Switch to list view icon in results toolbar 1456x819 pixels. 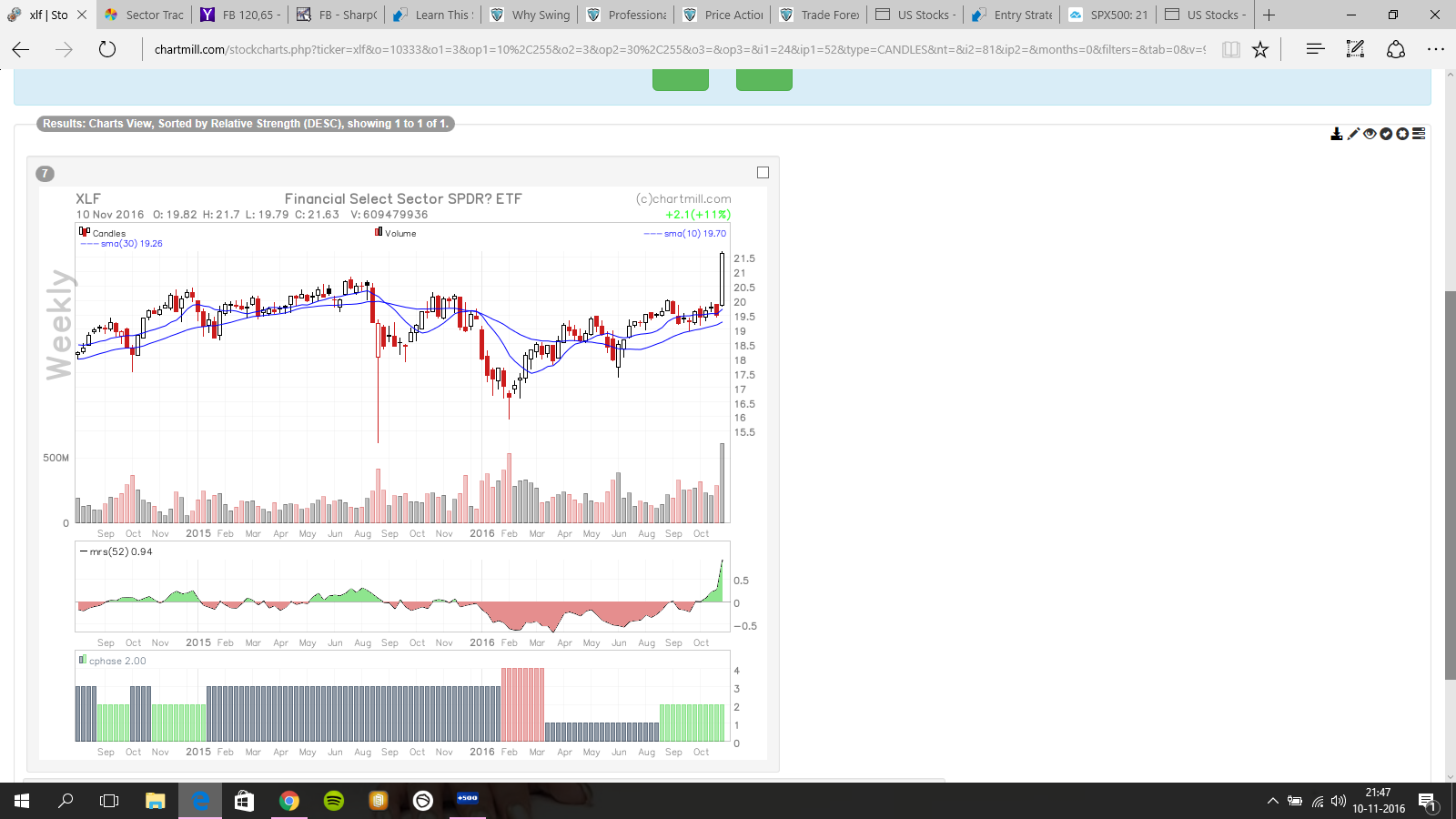tap(1419, 134)
